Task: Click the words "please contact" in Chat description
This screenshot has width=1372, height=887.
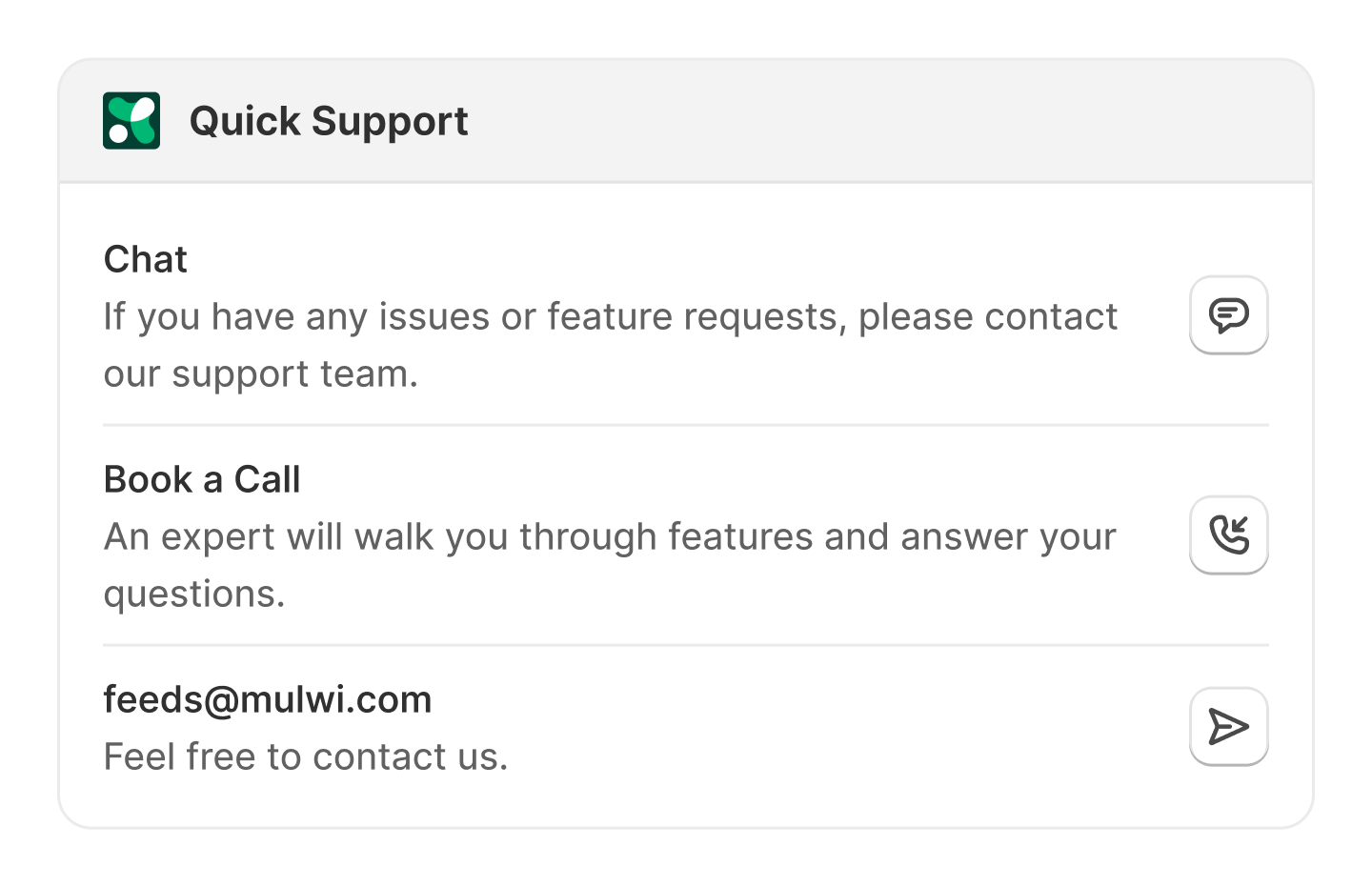Action: (988, 316)
